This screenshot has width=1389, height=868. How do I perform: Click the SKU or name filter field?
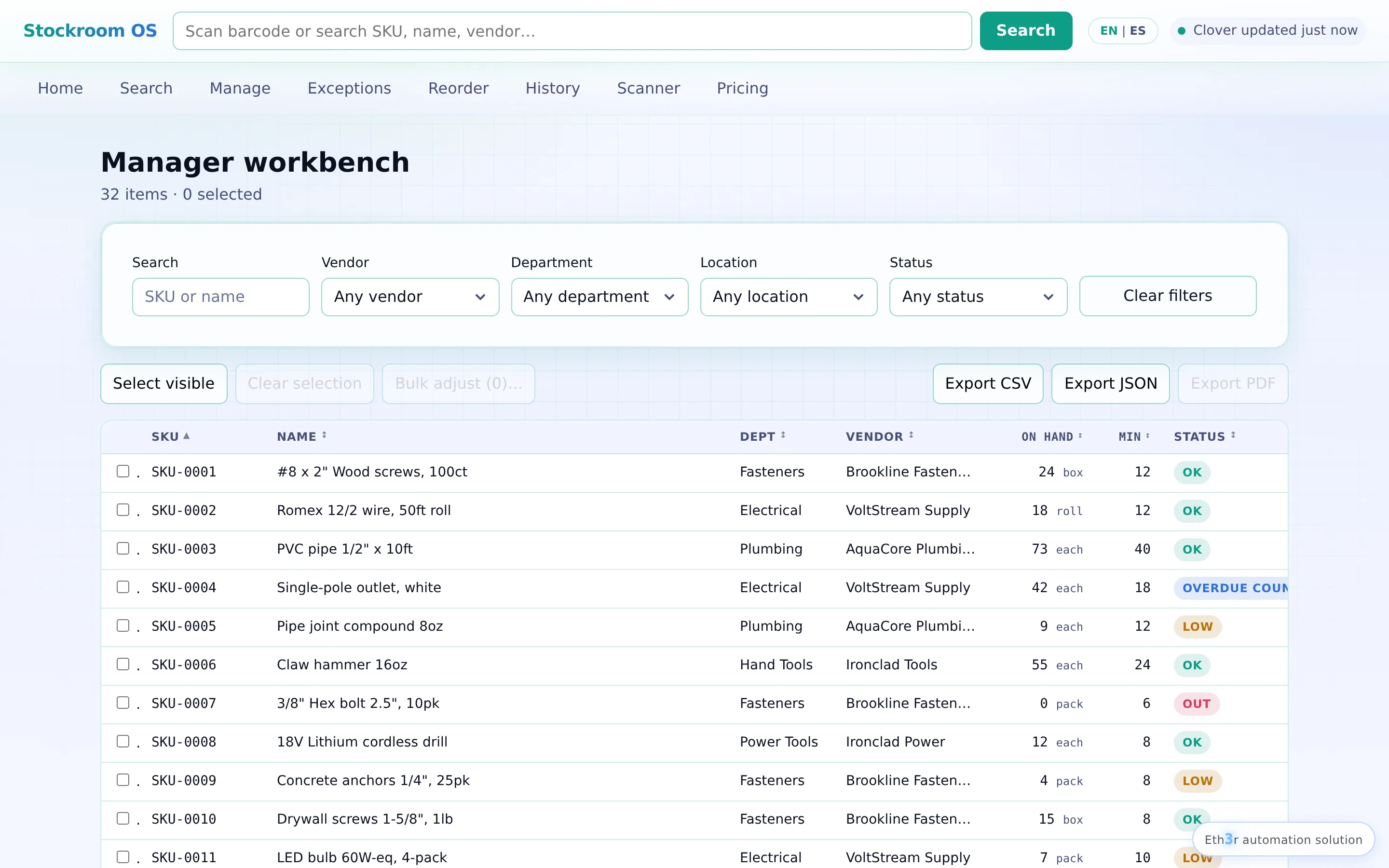point(220,297)
